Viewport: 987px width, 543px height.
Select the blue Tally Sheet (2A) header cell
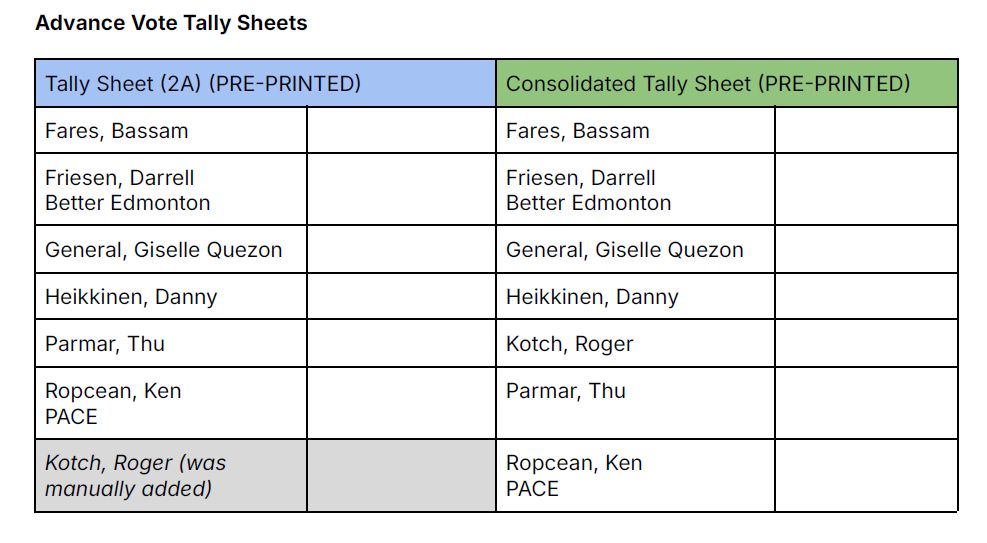(x=266, y=83)
